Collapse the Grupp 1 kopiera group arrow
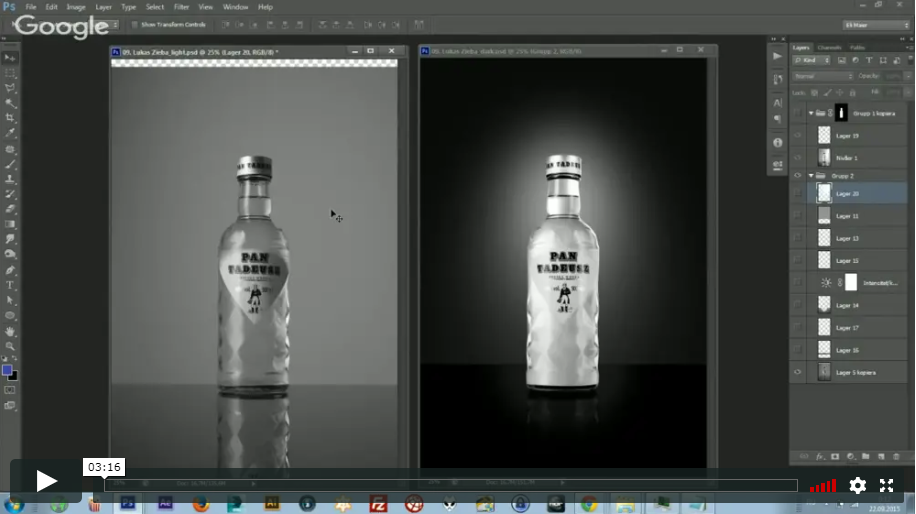 pos(811,113)
